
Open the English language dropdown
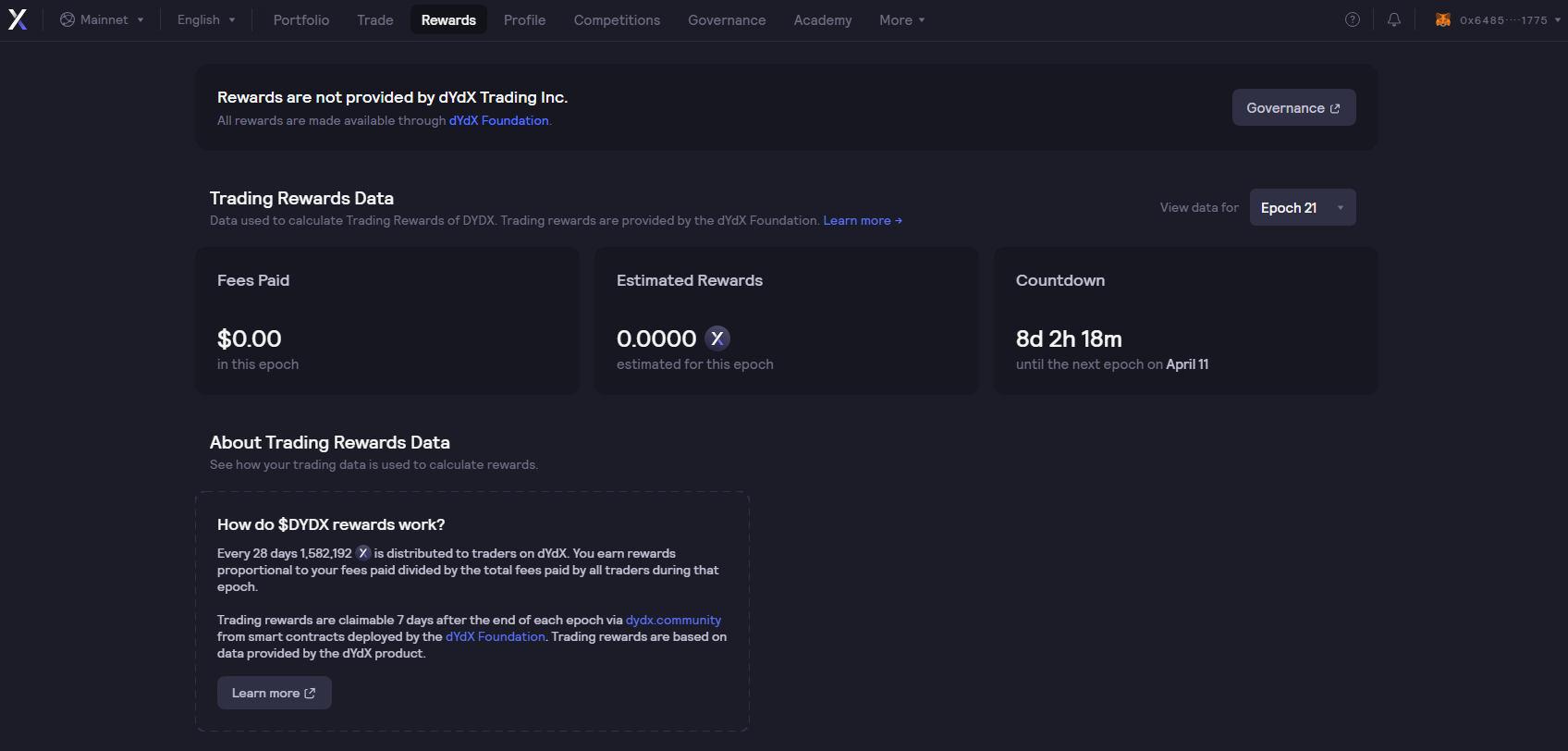point(206,19)
